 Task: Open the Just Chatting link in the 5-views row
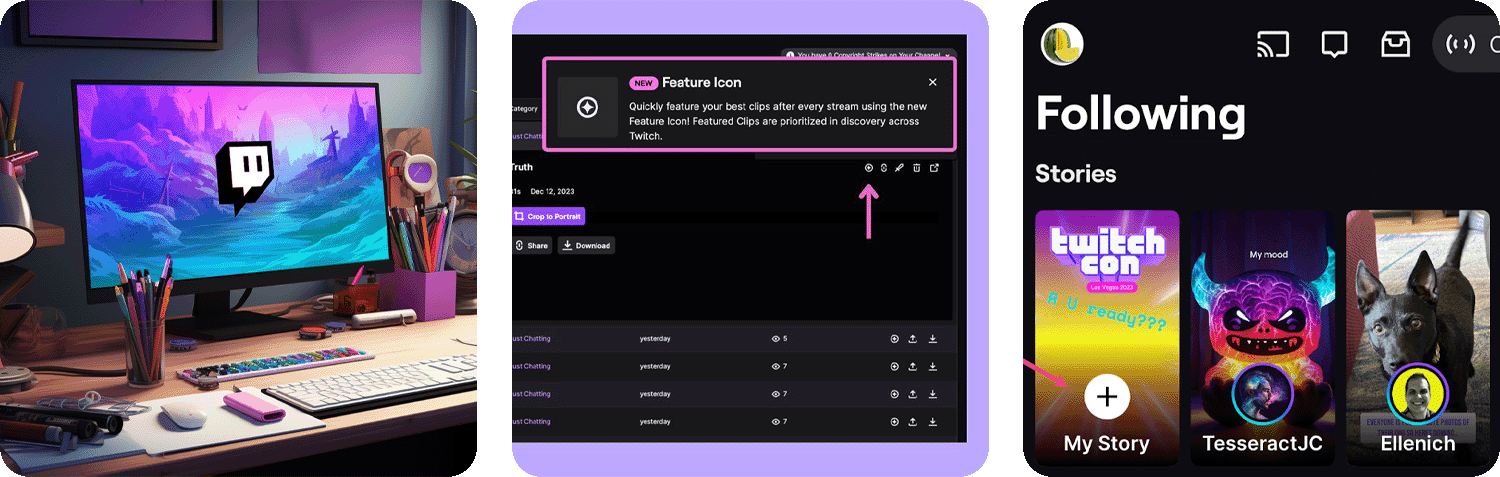tap(531, 339)
